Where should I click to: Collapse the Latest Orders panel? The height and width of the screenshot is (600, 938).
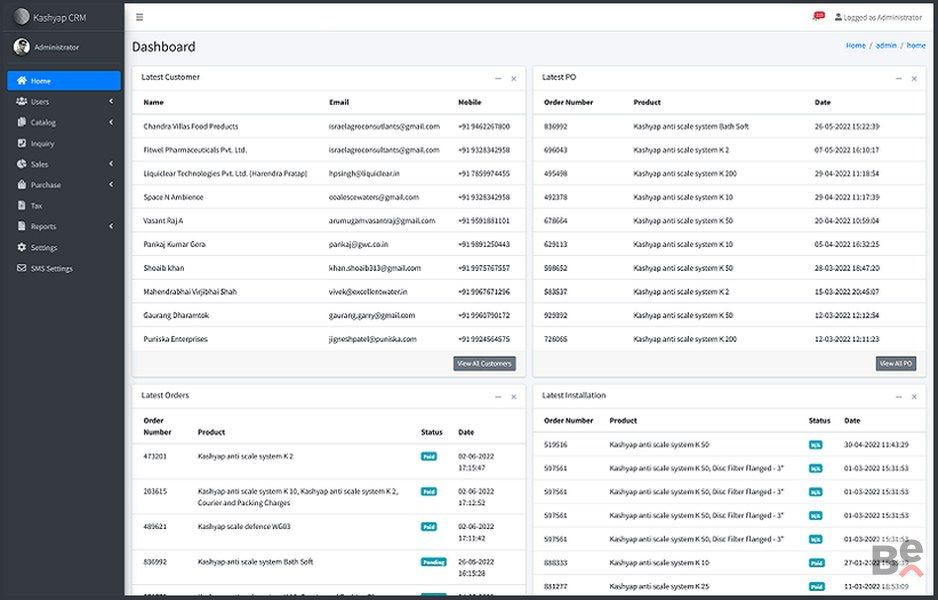click(x=498, y=397)
